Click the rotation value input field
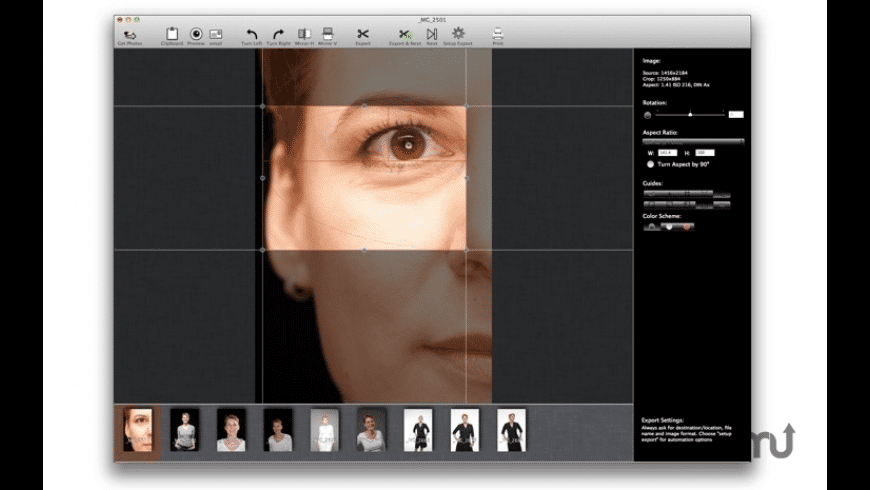 tap(736, 114)
